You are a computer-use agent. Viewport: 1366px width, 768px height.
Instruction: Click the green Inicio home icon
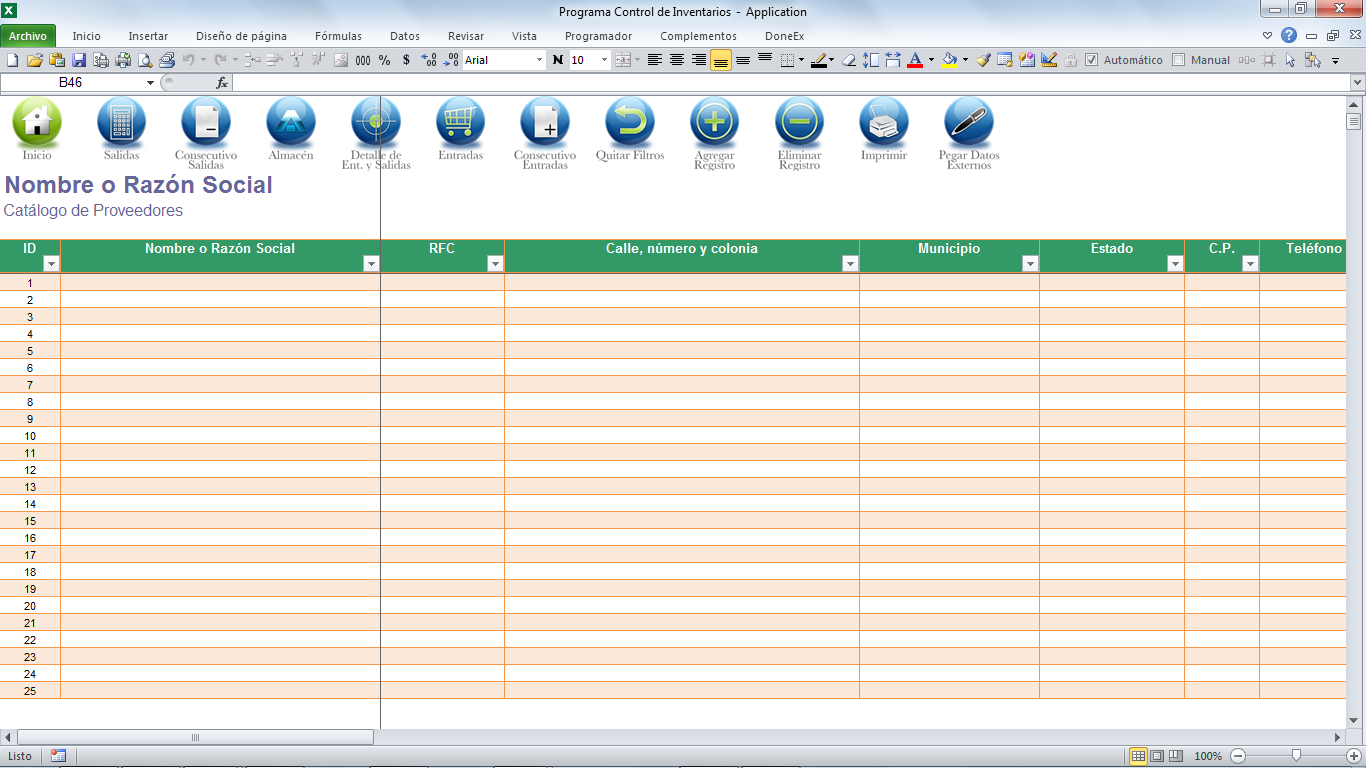37,122
